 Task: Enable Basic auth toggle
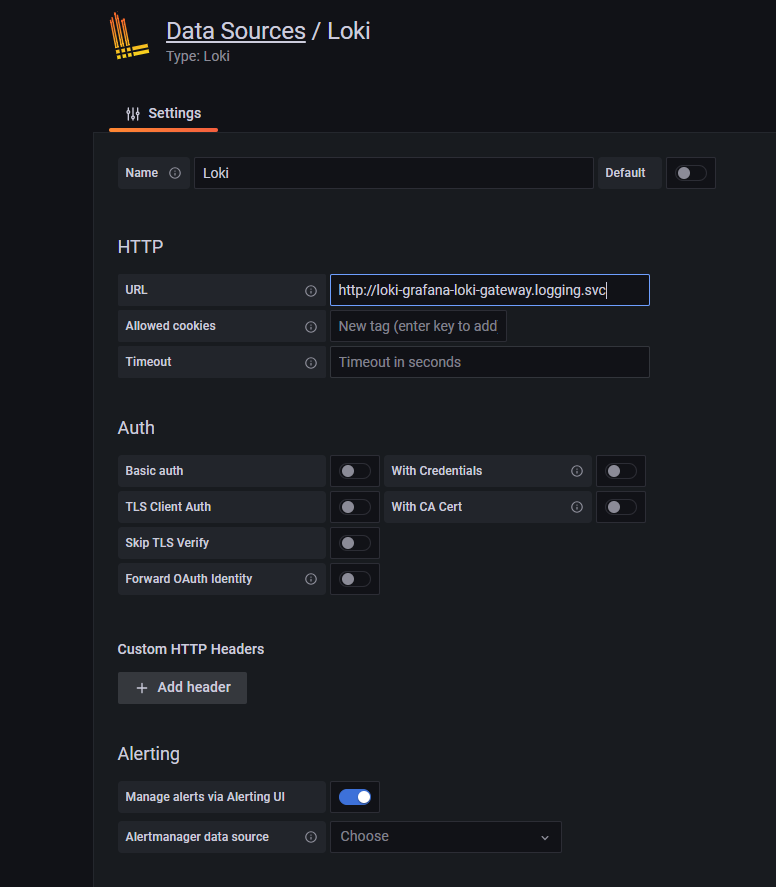355,471
